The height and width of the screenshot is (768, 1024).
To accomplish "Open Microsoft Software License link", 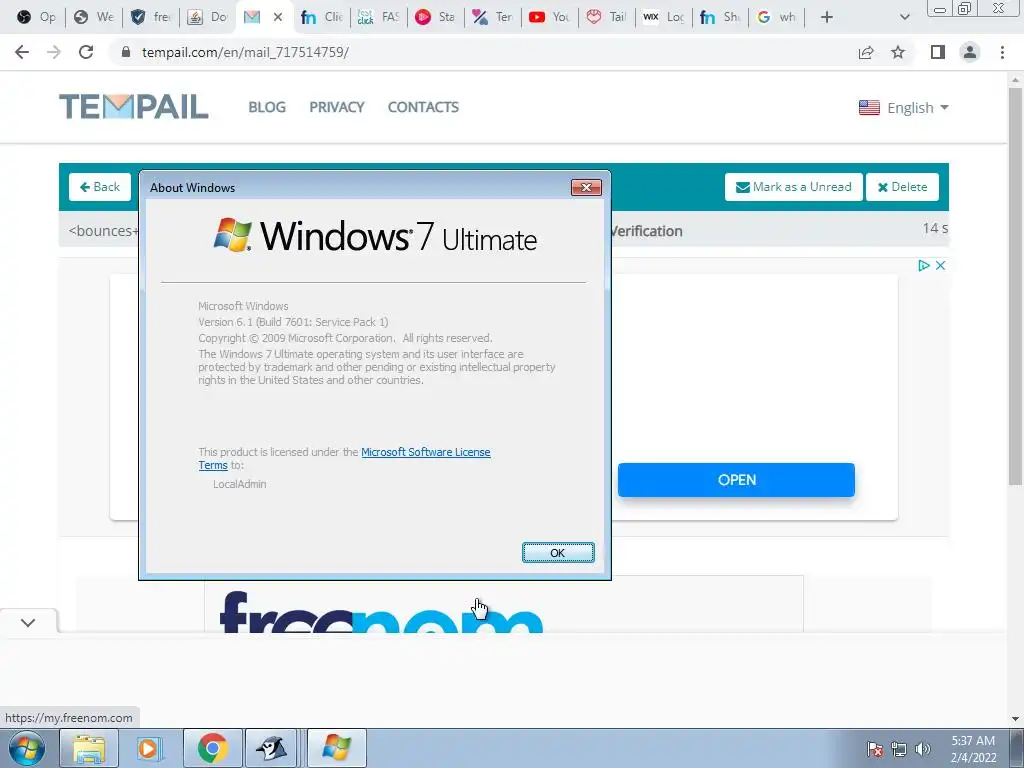I will coord(426,452).
